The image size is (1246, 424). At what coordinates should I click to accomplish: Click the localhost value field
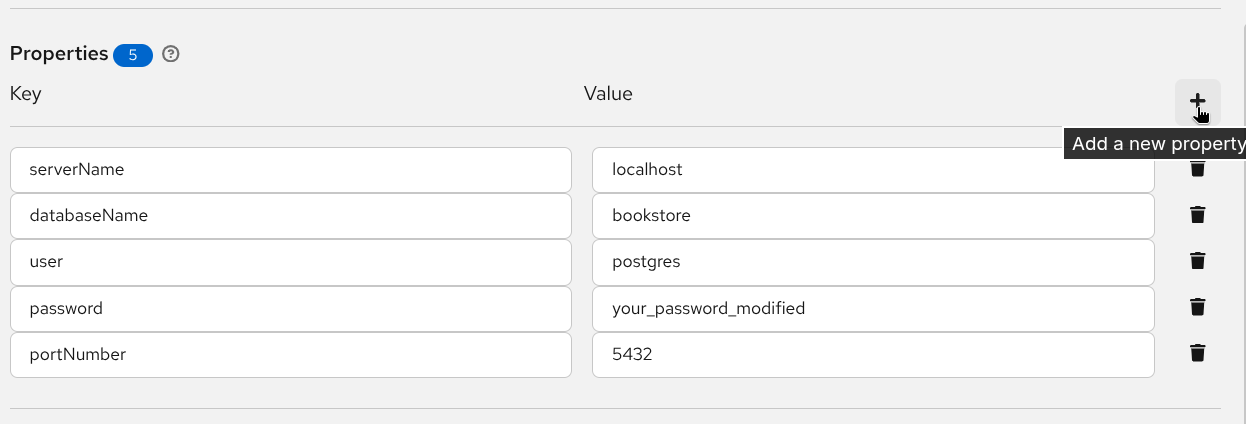coord(872,170)
